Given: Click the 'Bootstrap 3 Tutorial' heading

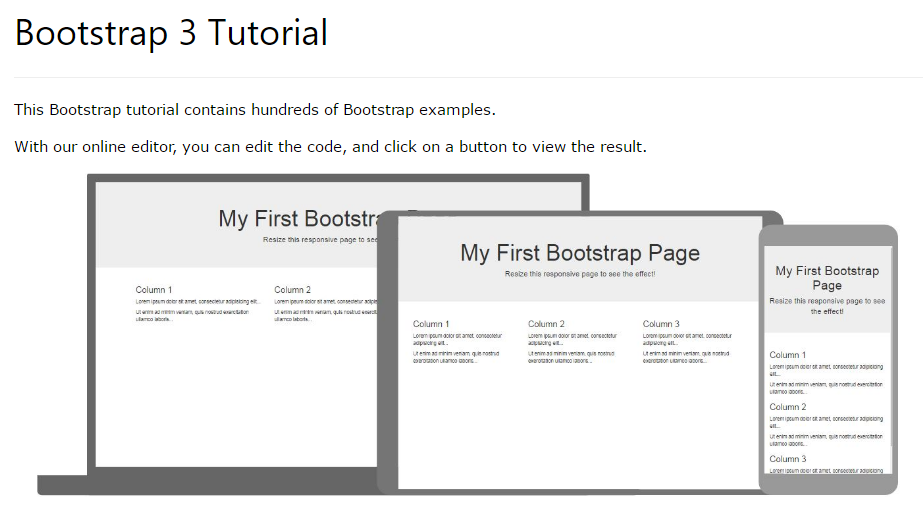Looking at the screenshot, I should (x=171, y=33).
